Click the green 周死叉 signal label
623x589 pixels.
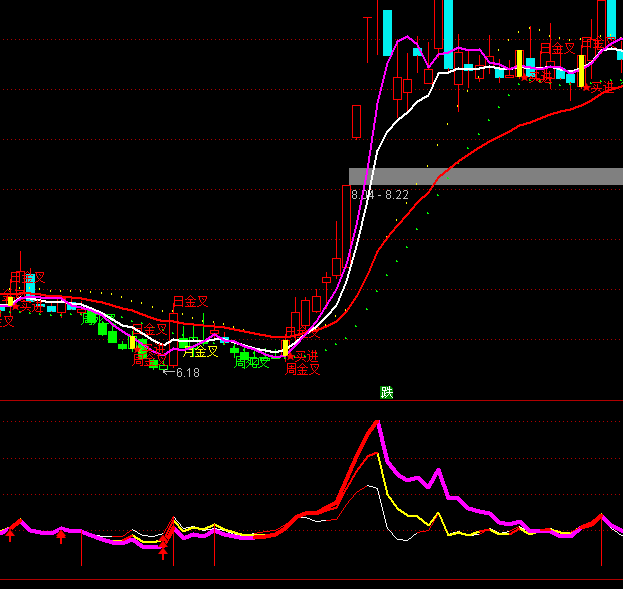[x=252, y=362]
